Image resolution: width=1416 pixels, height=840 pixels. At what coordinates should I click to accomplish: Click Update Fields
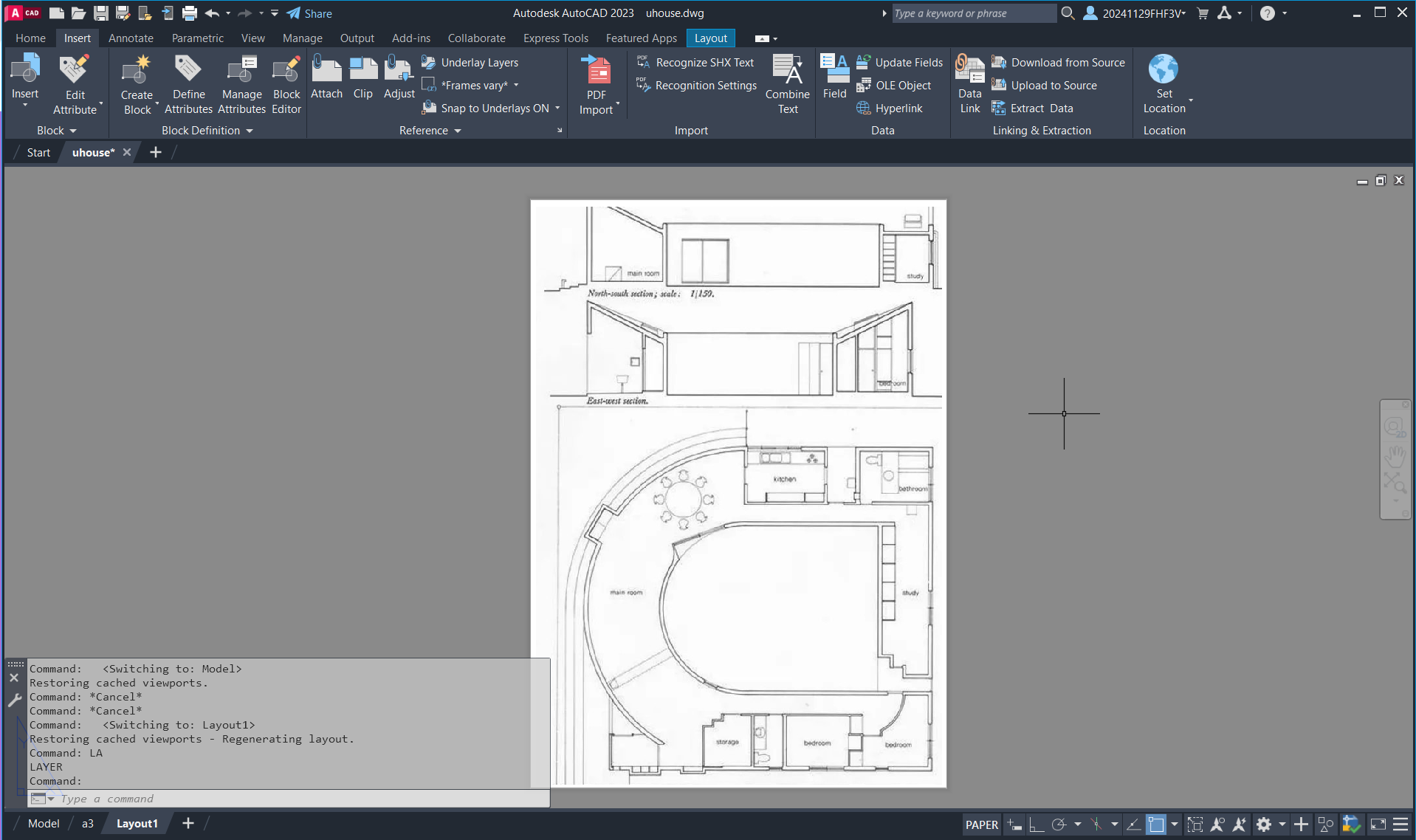[899, 63]
